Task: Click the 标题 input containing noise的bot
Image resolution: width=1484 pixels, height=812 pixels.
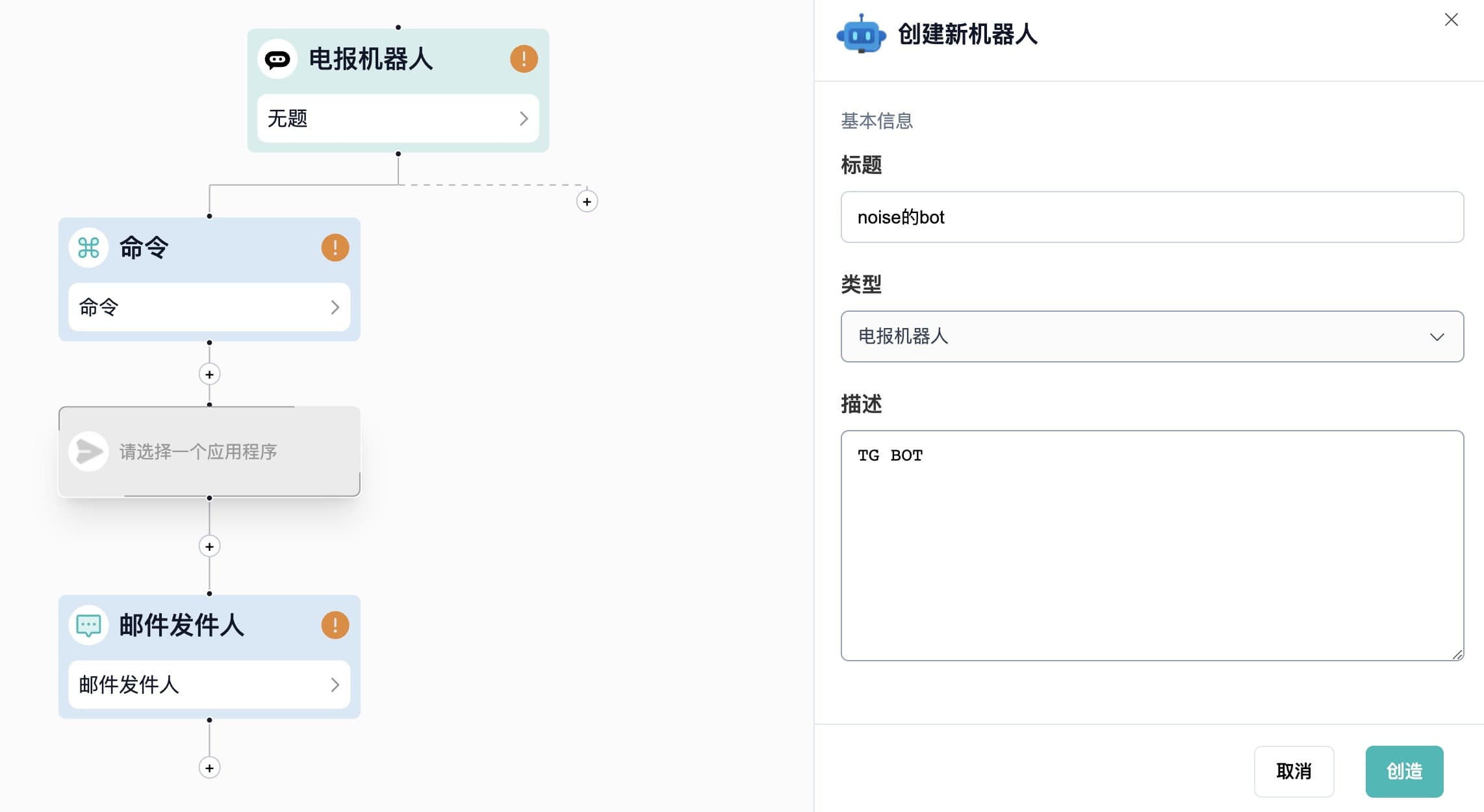Action: [1151, 217]
